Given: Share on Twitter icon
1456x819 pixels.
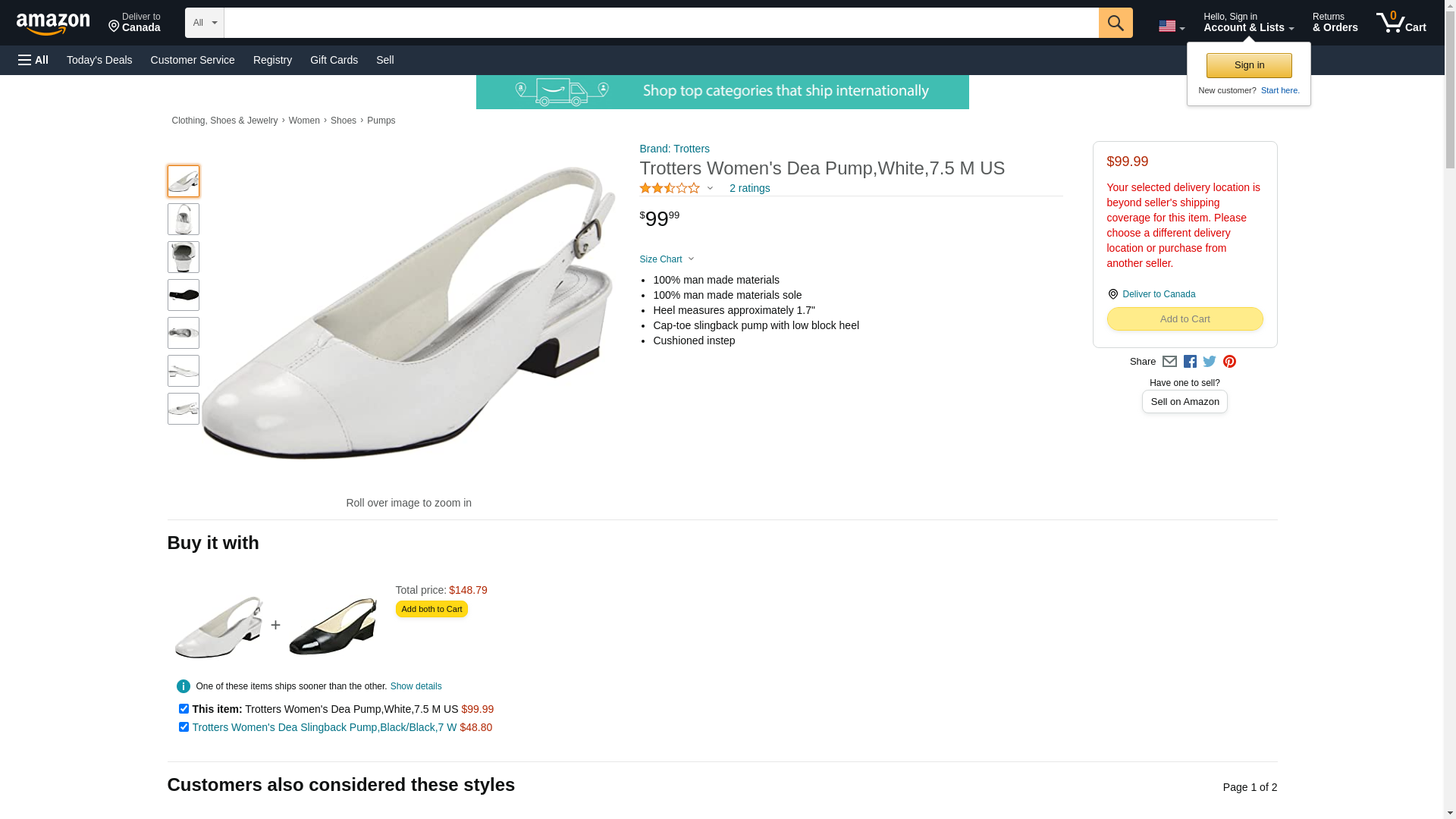Looking at the screenshot, I should tap(1210, 362).
